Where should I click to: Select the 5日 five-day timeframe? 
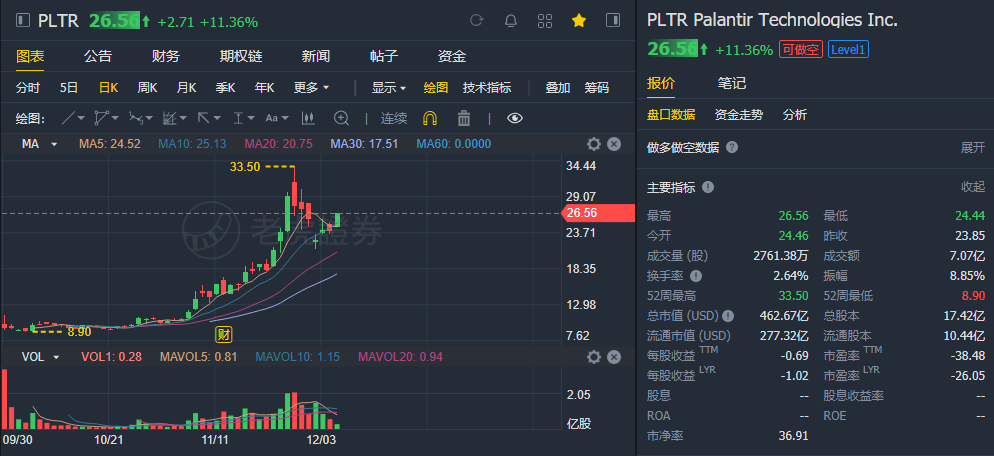tap(69, 88)
